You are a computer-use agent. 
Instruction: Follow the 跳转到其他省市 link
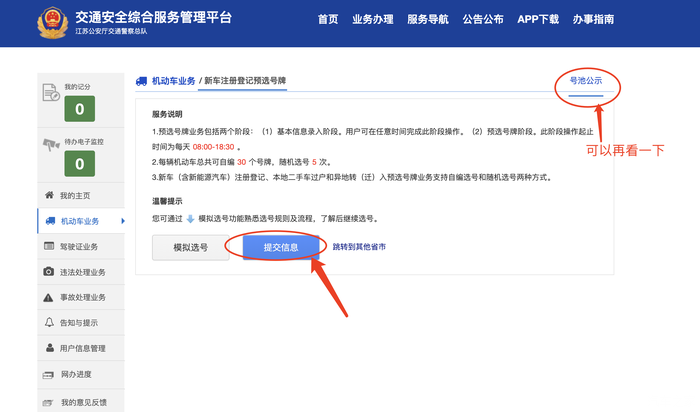(359, 246)
